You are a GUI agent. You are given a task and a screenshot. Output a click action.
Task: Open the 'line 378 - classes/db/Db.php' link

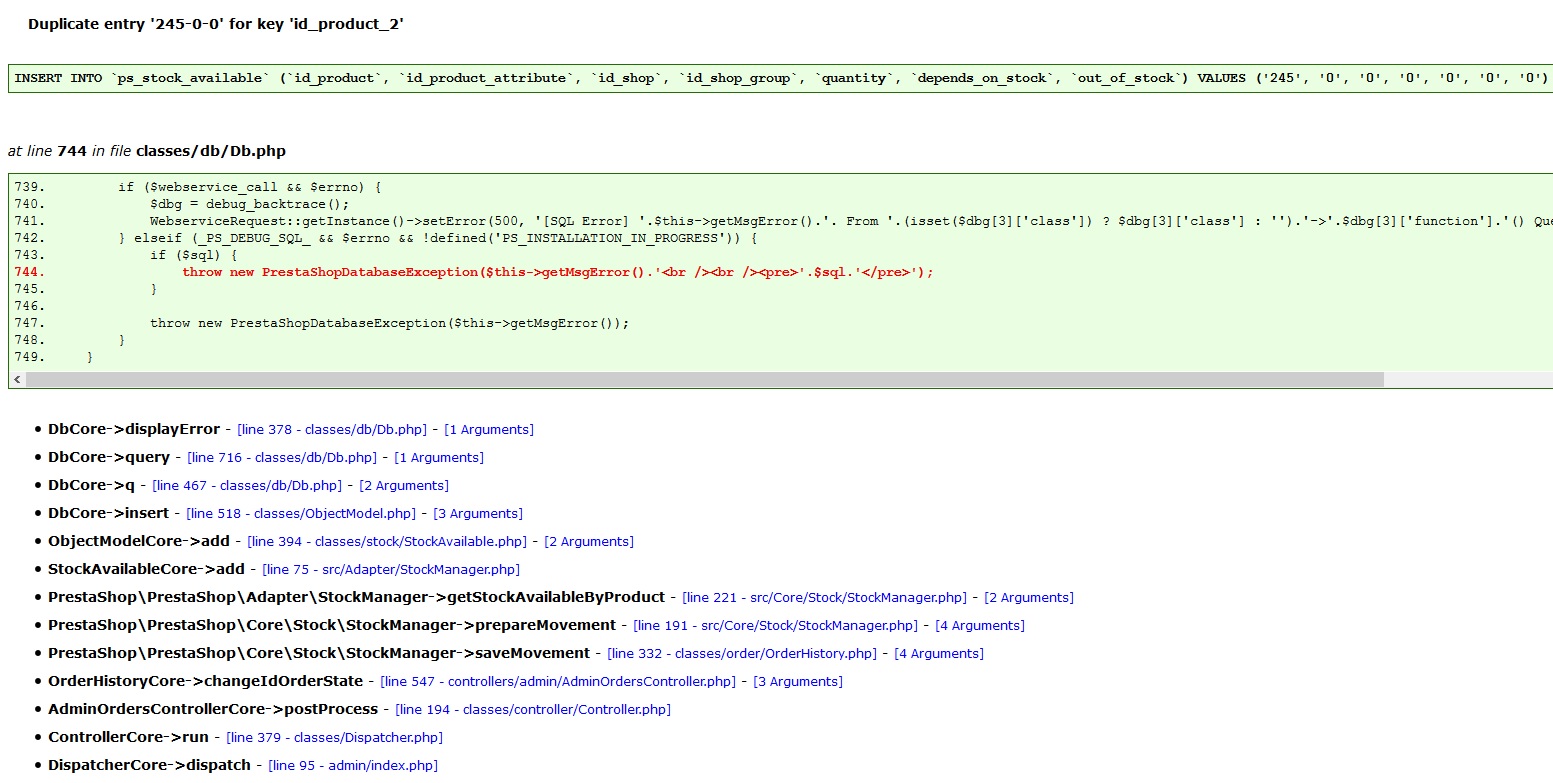coord(331,429)
